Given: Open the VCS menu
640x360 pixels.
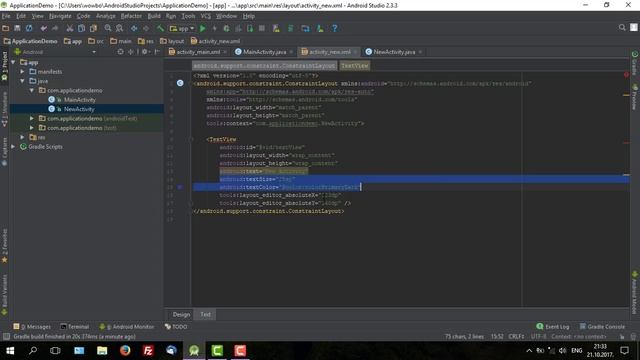Looking at the screenshot, I should click(x=206, y=16).
